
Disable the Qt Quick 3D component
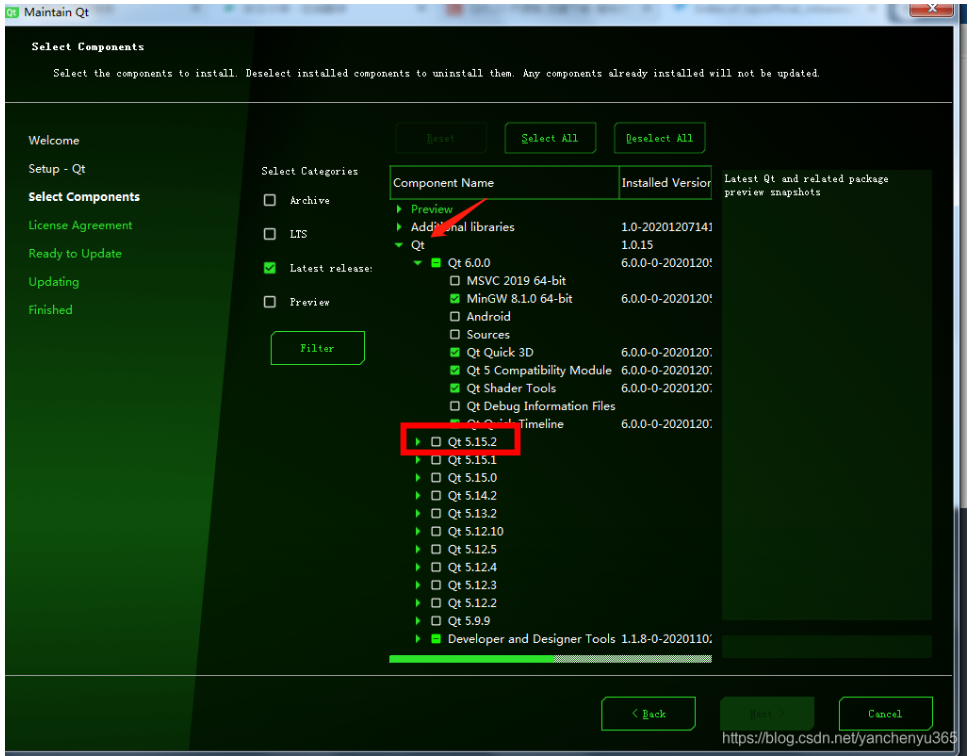(x=453, y=352)
